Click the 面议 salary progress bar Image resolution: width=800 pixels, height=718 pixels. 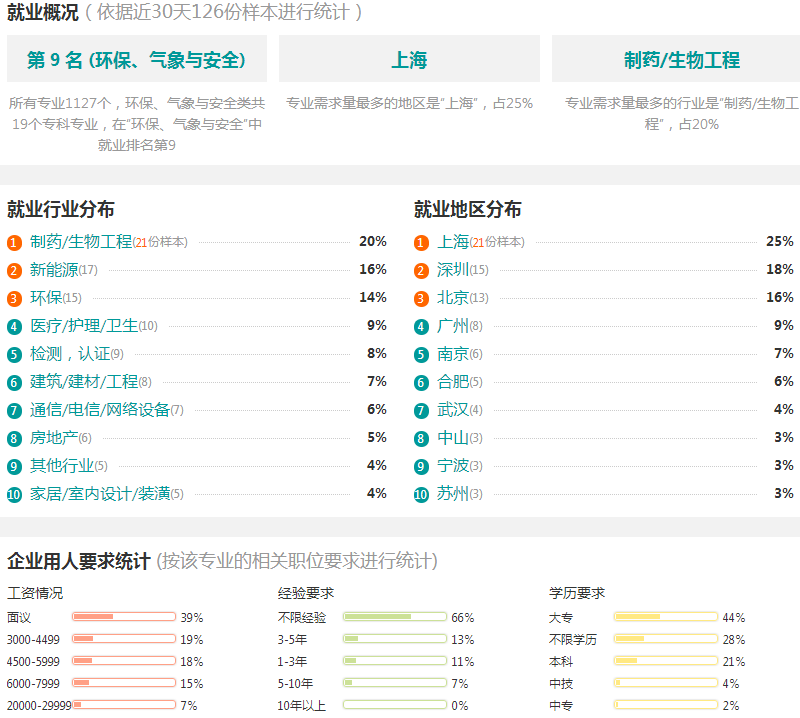coord(124,617)
